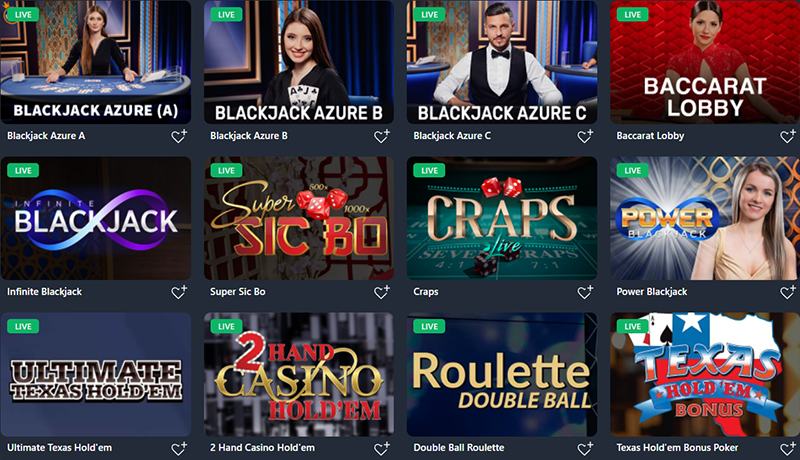Image resolution: width=800 pixels, height=460 pixels.
Task: Click the Texas Hold'em Bonus Poker title
Action: [x=677, y=448]
